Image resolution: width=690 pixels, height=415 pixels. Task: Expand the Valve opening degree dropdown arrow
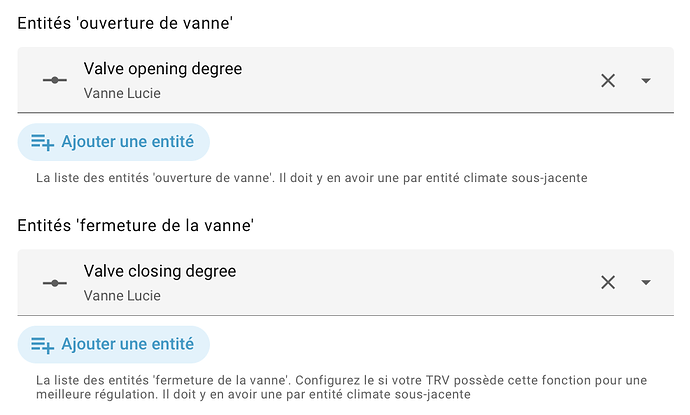coord(646,81)
